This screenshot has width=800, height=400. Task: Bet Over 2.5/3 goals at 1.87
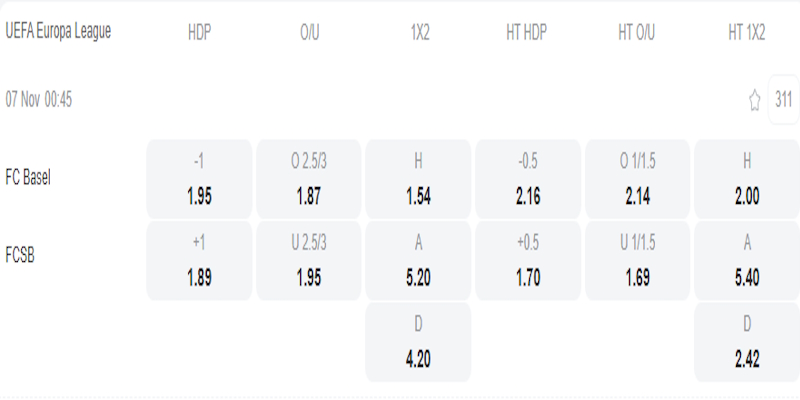pyautogui.click(x=309, y=180)
